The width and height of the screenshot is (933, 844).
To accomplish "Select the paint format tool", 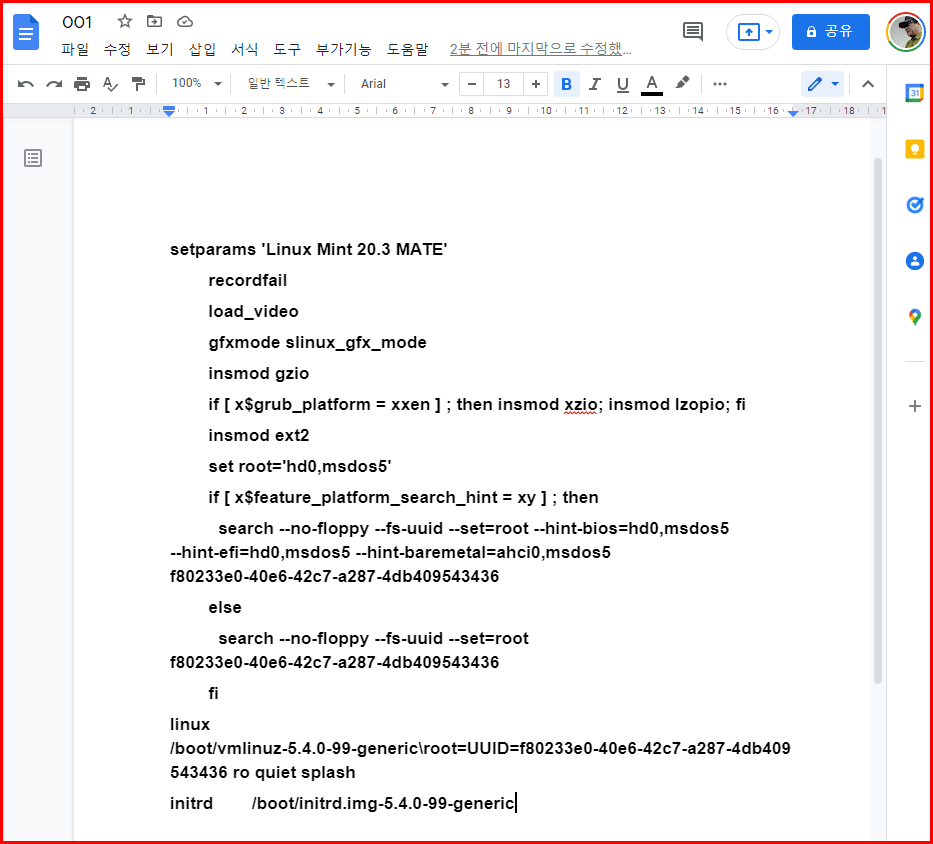I will (x=138, y=84).
